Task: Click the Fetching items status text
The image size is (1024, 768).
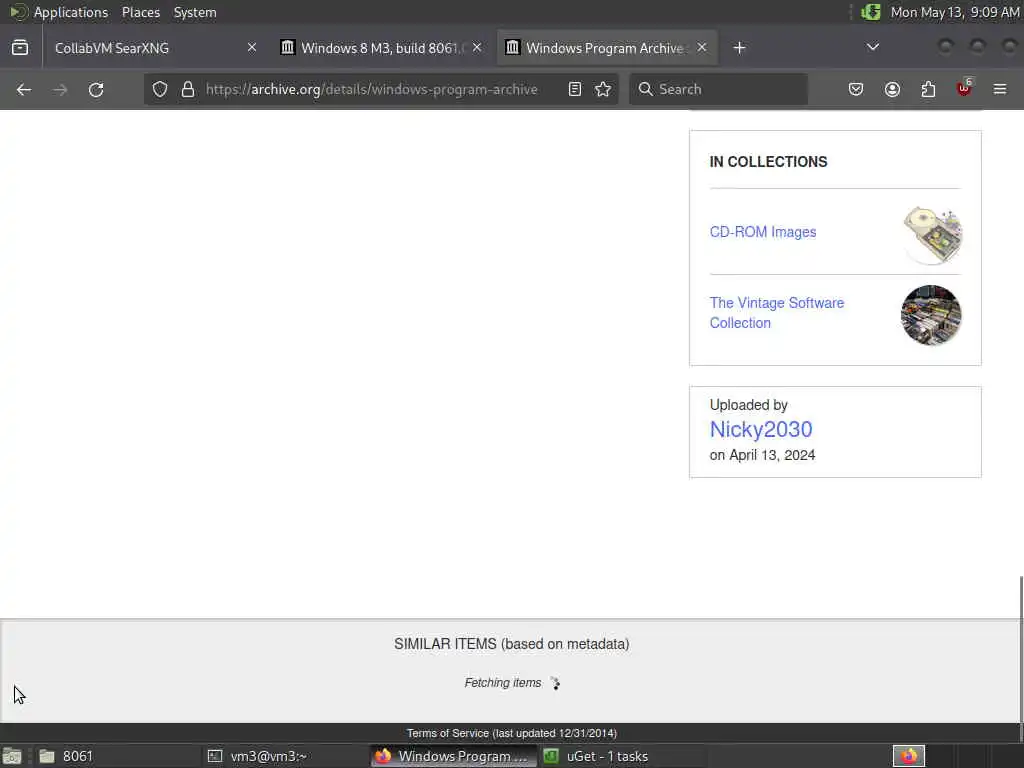Action: tap(503, 682)
